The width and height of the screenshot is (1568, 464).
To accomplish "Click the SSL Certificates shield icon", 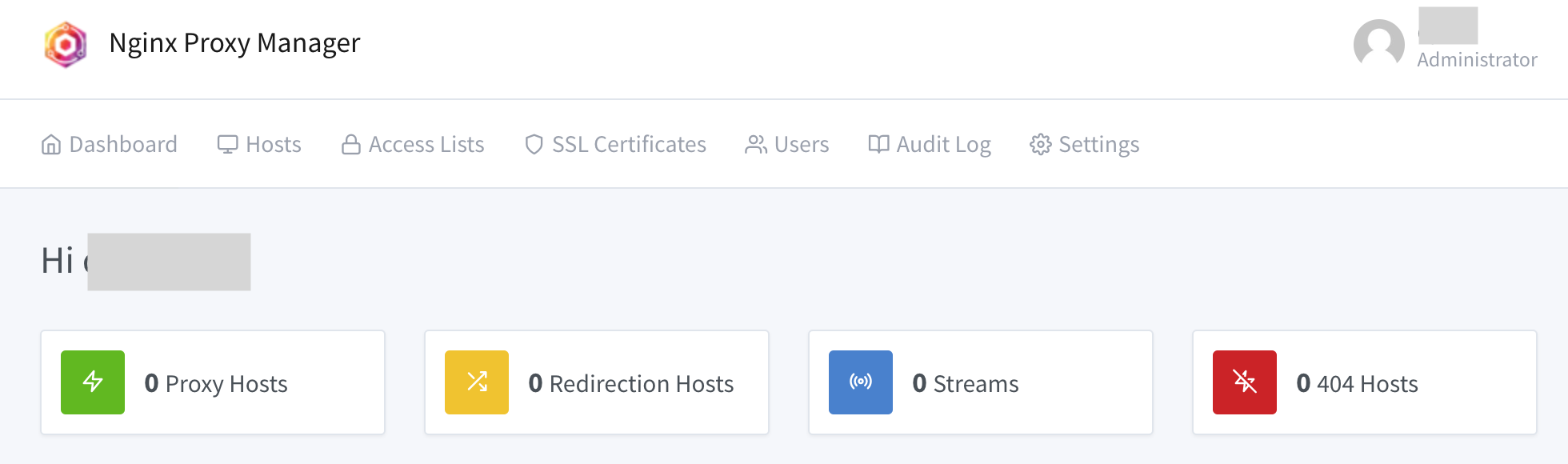I will [x=534, y=145].
